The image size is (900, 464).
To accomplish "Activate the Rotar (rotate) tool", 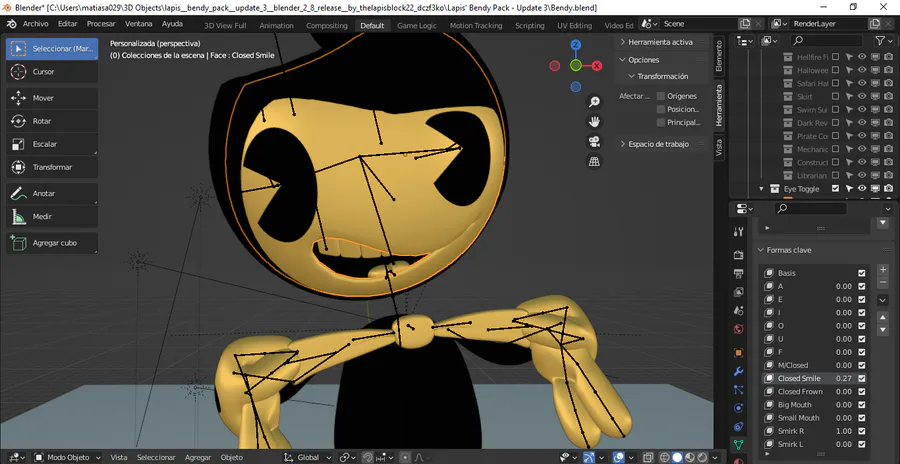I will coord(52,121).
